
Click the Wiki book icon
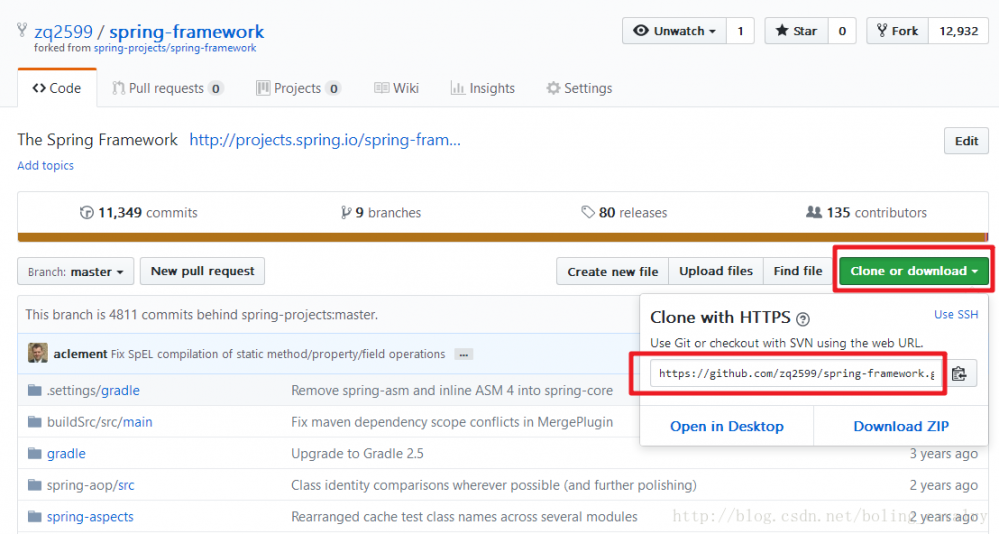(x=382, y=88)
